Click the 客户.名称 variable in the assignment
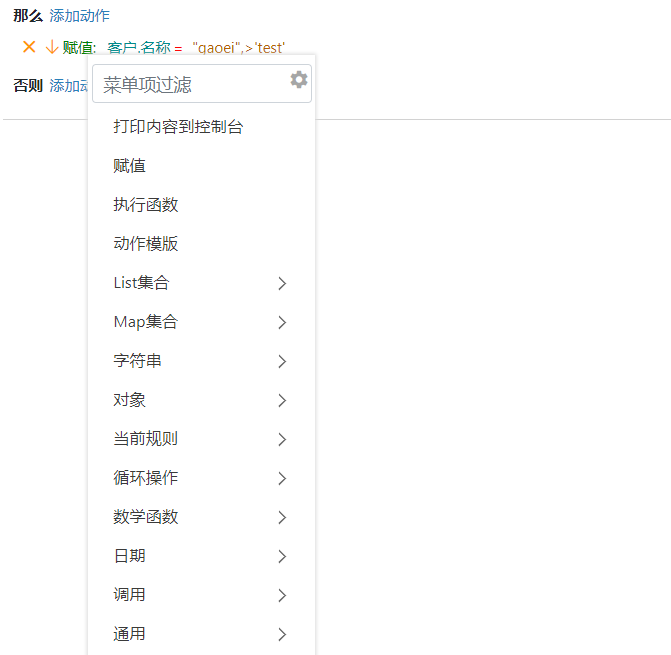The width and height of the screenshot is (671, 655). pos(138,47)
